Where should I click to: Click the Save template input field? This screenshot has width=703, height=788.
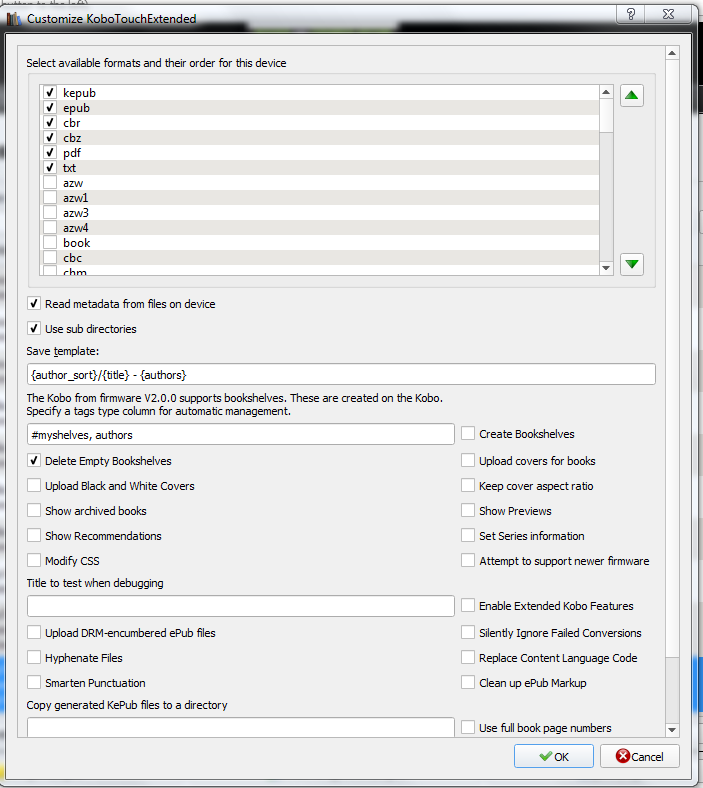coord(341,374)
